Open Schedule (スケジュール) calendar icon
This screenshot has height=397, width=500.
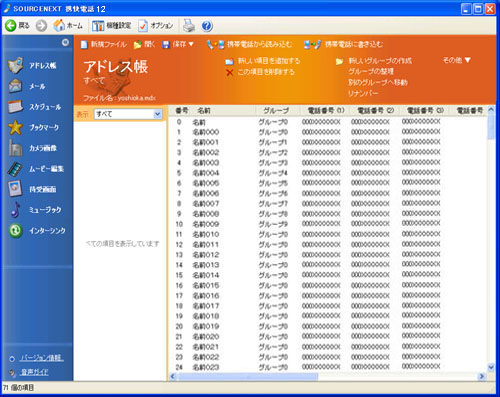pyautogui.click(x=15, y=107)
